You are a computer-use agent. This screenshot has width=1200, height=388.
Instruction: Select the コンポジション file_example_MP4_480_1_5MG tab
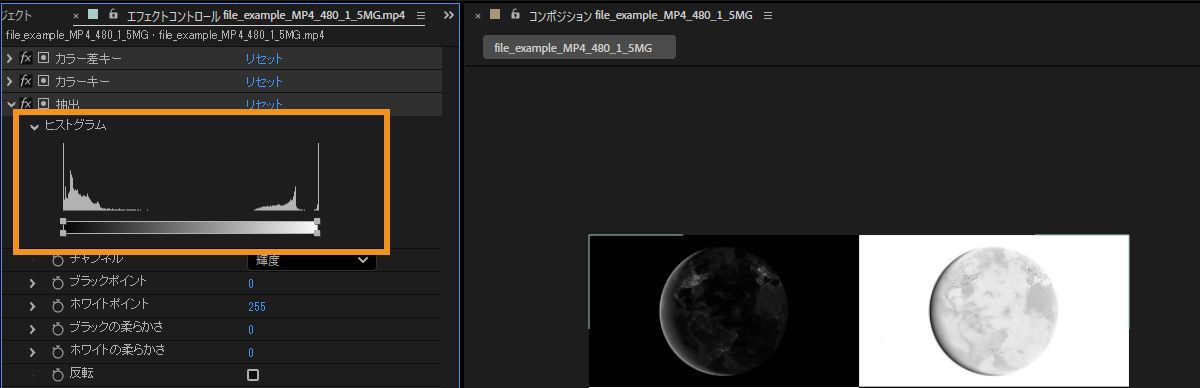click(x=640, y=17)
